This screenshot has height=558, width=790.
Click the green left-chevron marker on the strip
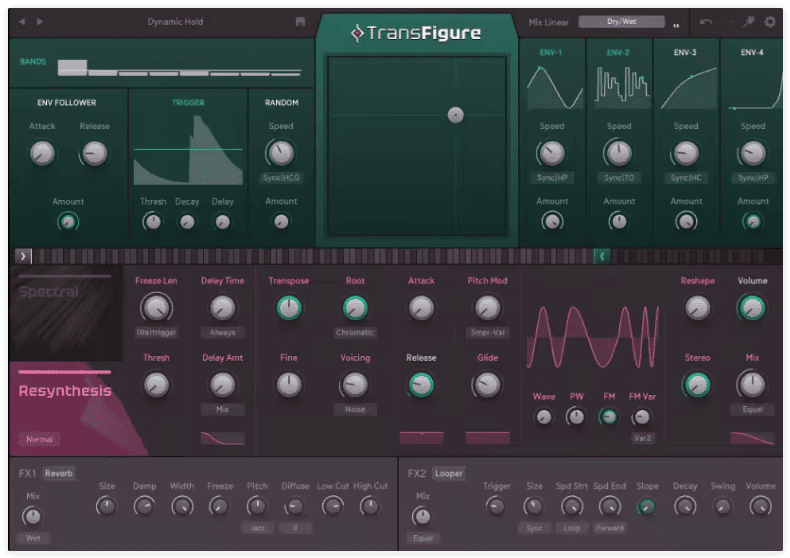pos(602,256)
